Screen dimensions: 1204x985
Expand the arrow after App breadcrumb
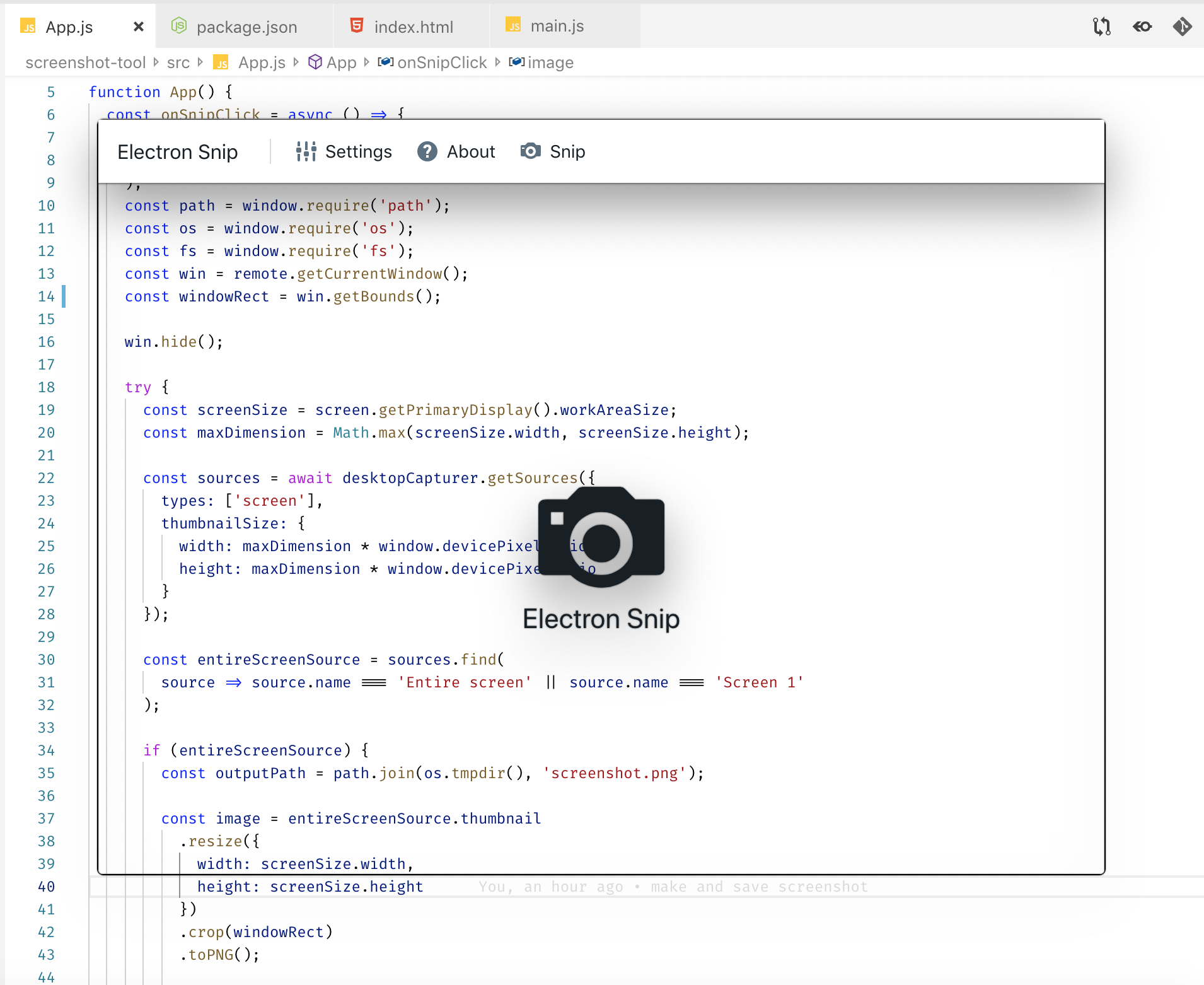[367, 62]
